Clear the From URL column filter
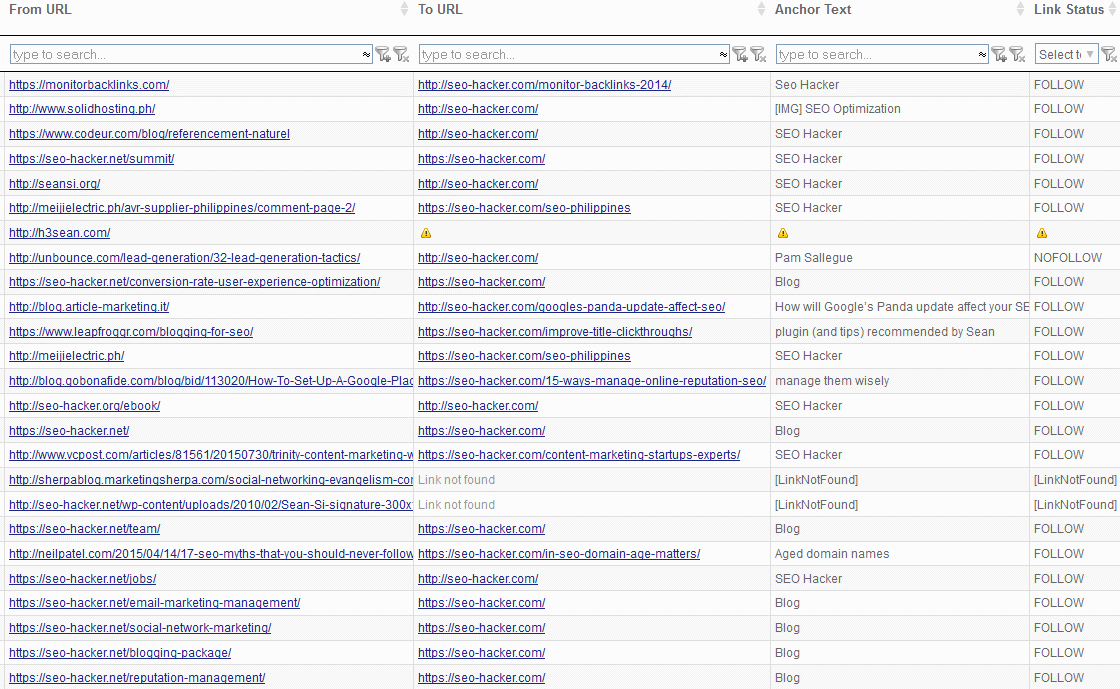 [x=400, y=55]
